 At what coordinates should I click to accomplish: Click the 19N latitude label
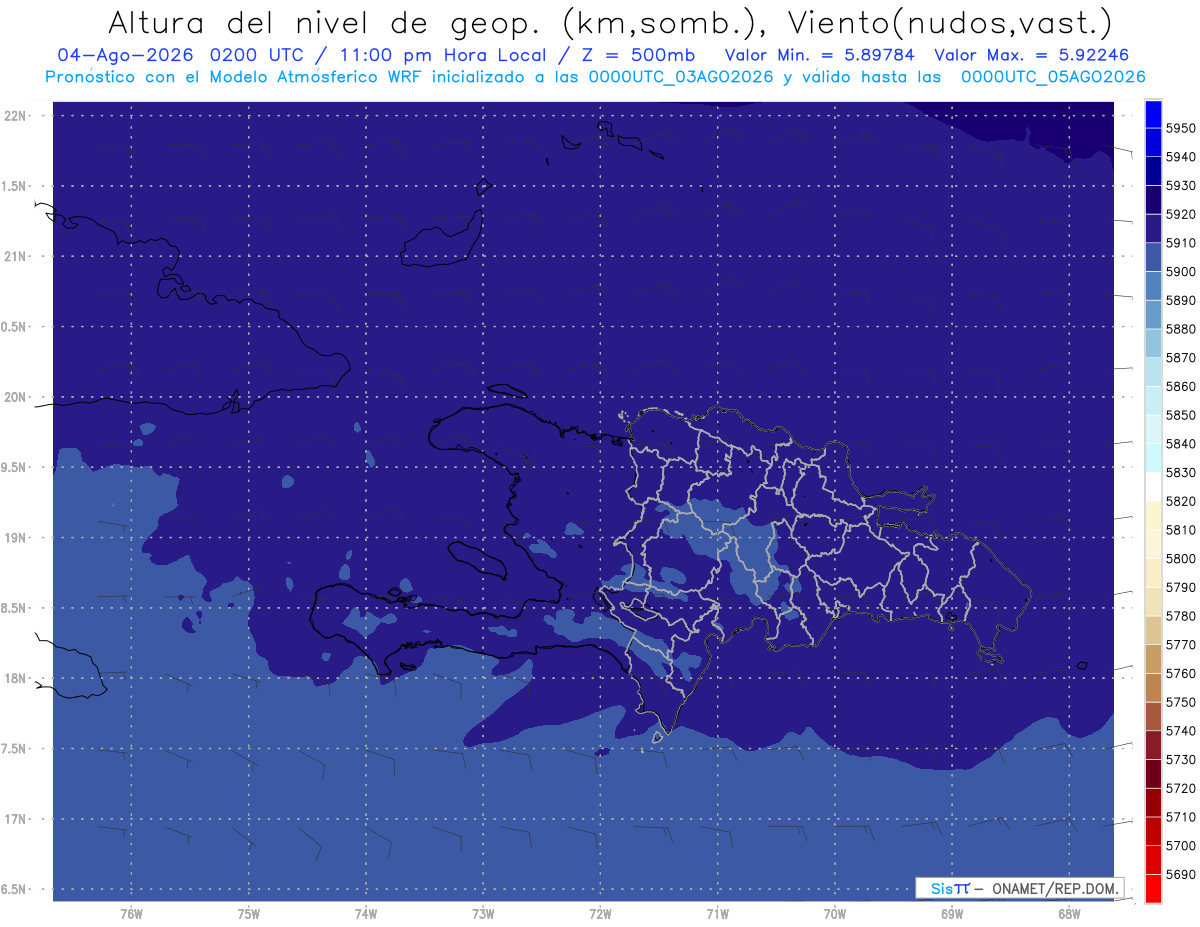point(16,538)
